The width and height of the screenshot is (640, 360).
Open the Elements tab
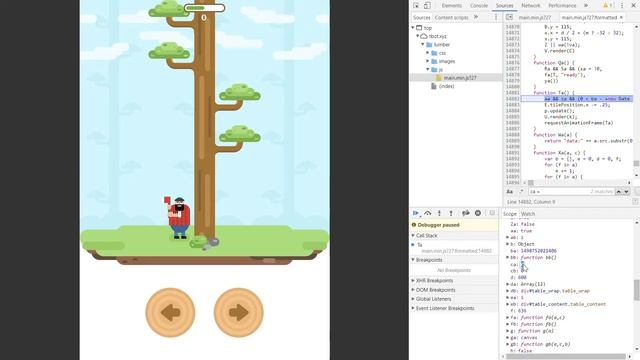pos(451,5)
